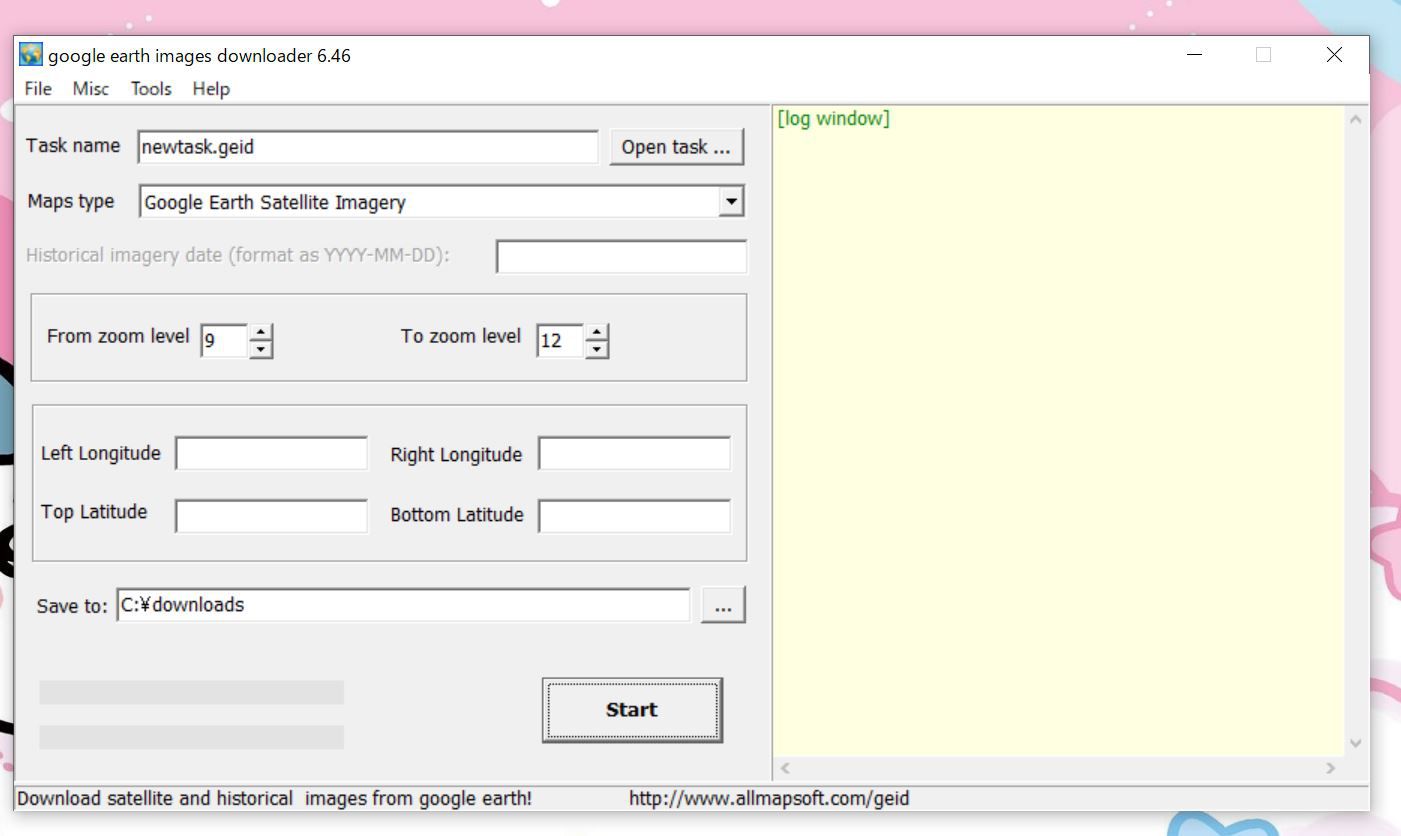This screenshot has width=1401, height=836.
Task: Click the Top Latitude field
Action: [x=271, y=515]
